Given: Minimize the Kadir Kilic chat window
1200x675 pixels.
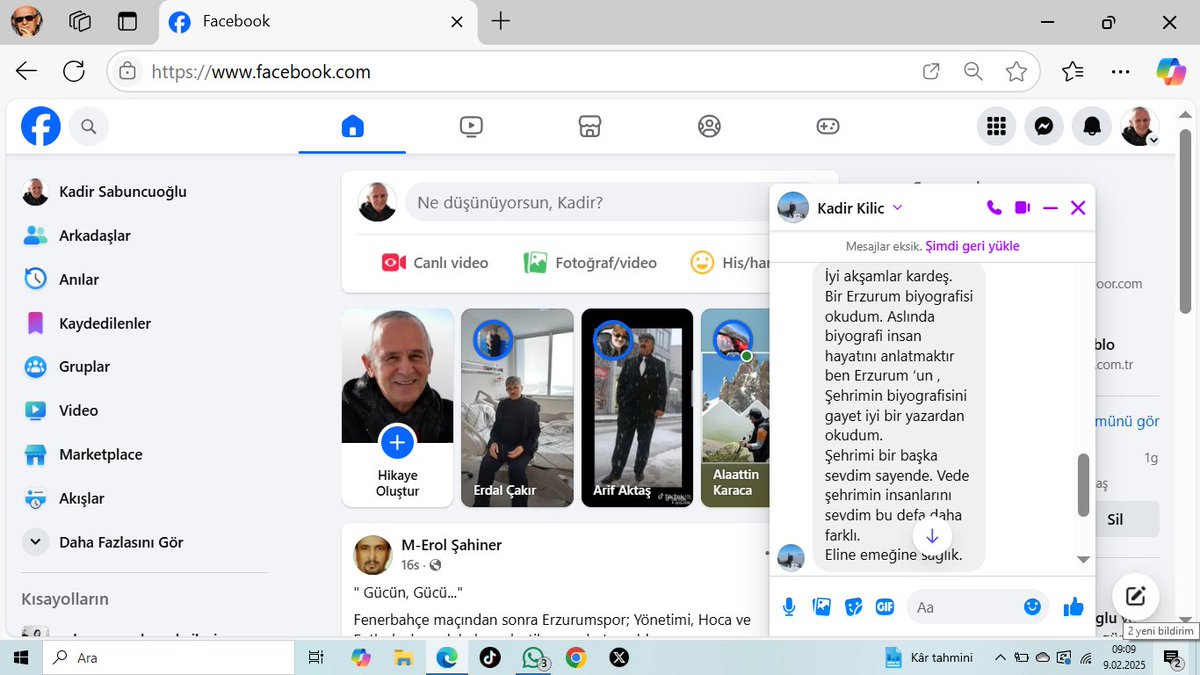Looking at the screenshot, I should pyautogui.click(x=1050, y=208).
